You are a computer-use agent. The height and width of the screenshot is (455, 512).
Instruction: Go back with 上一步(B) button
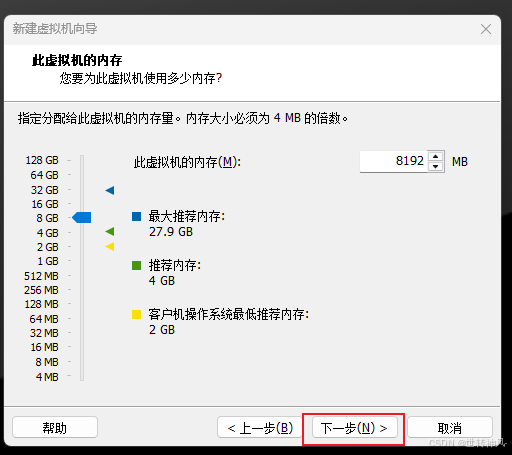click(260, 428)
